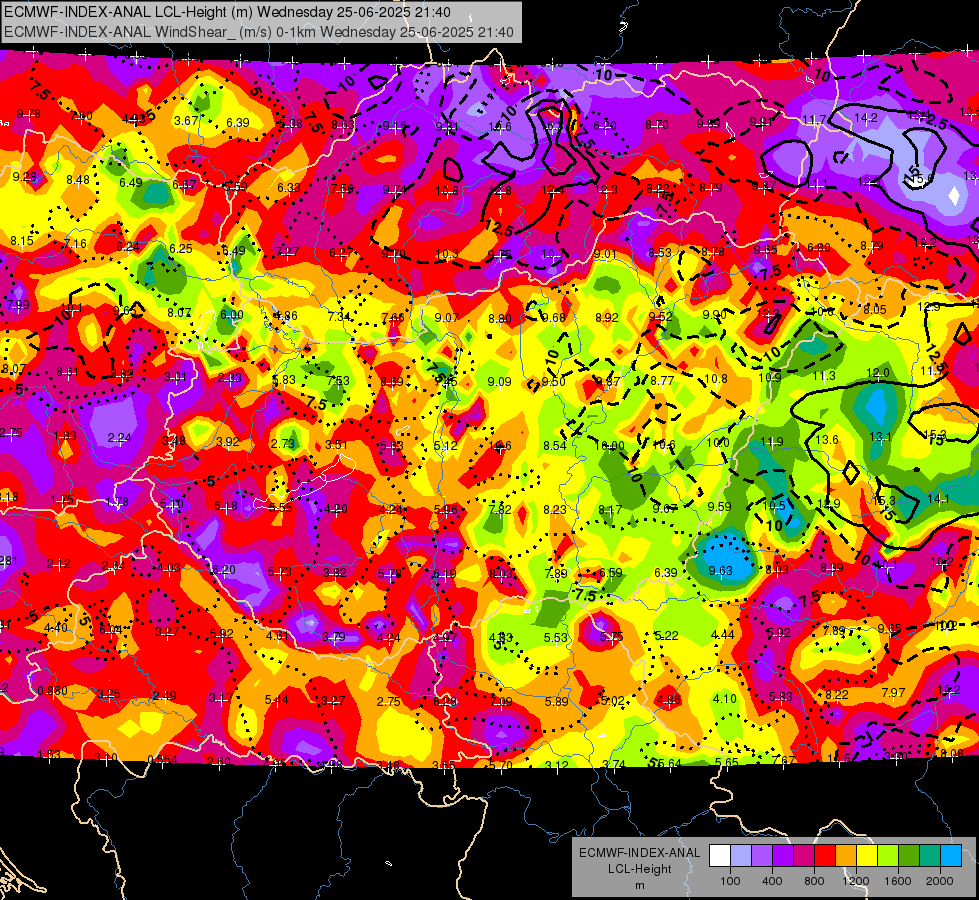Click the grid value 8.92
Viewport: 979px width, 900px height.
606,317
